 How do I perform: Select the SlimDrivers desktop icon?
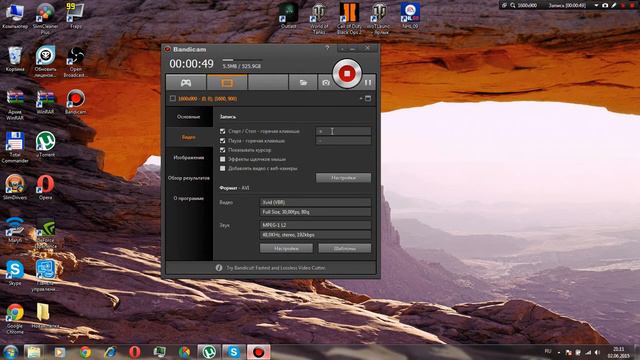coord(15,187)
